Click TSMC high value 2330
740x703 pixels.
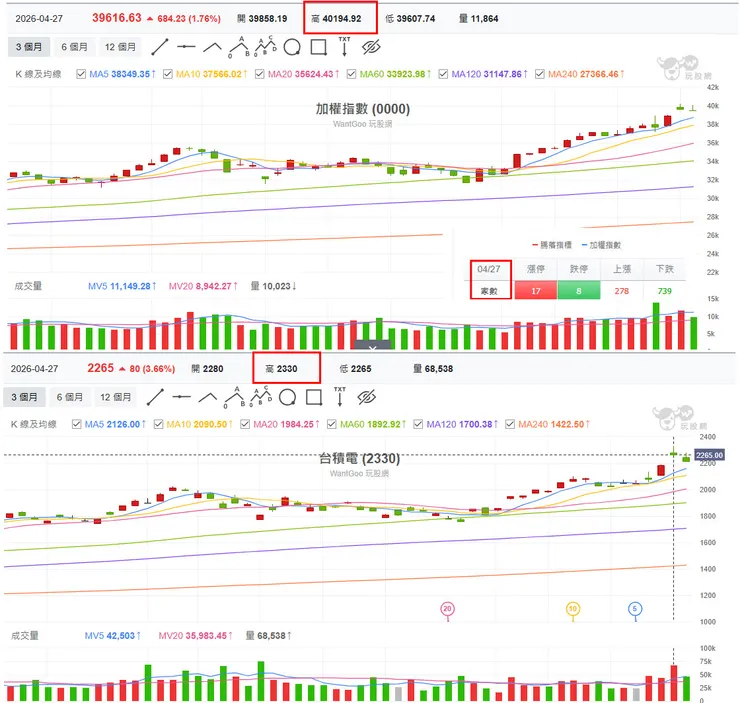[x=287, y=369]
